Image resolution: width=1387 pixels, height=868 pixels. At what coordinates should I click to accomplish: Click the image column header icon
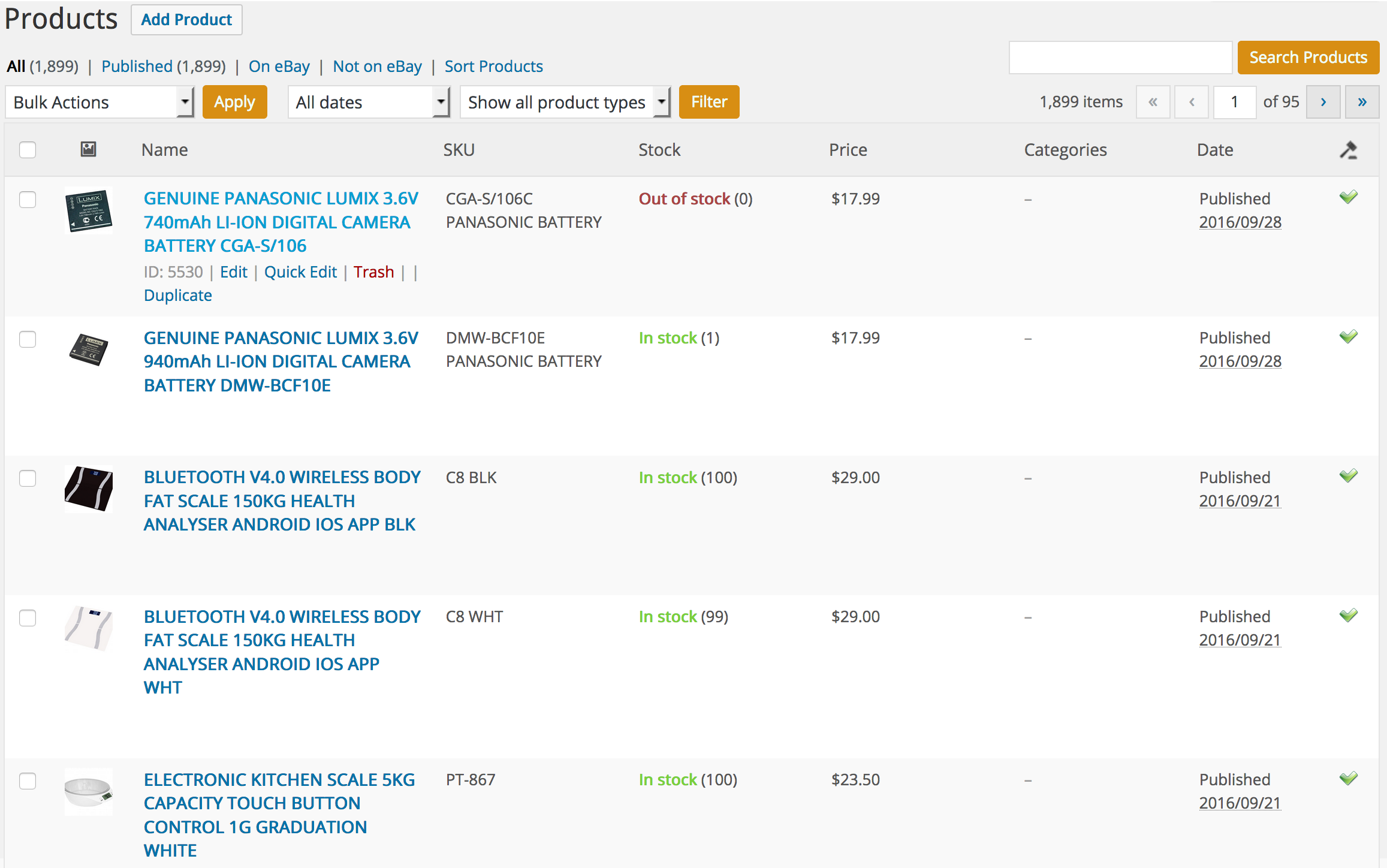pyautogui.click(x=88, y=149)
